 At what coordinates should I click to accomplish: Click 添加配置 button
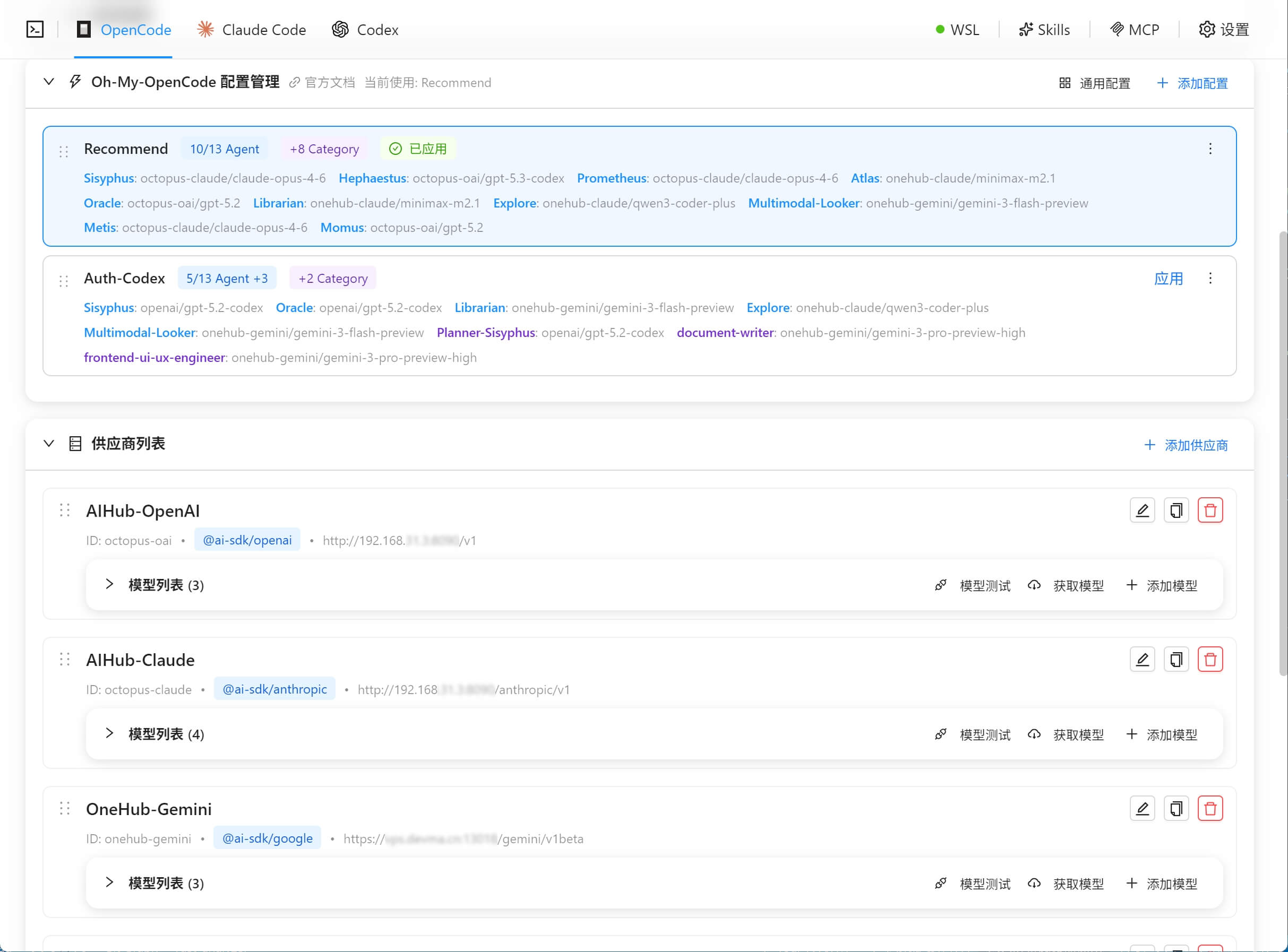pyautogui.click(x=1192, y=83)
